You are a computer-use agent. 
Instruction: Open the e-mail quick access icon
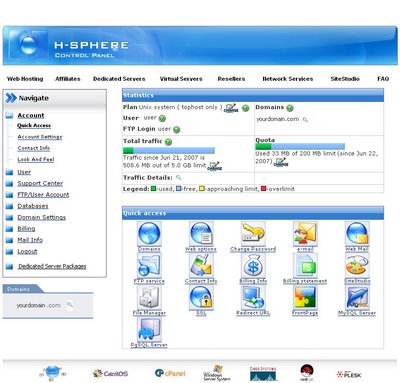pyautogui.click(x=305, y=234)
